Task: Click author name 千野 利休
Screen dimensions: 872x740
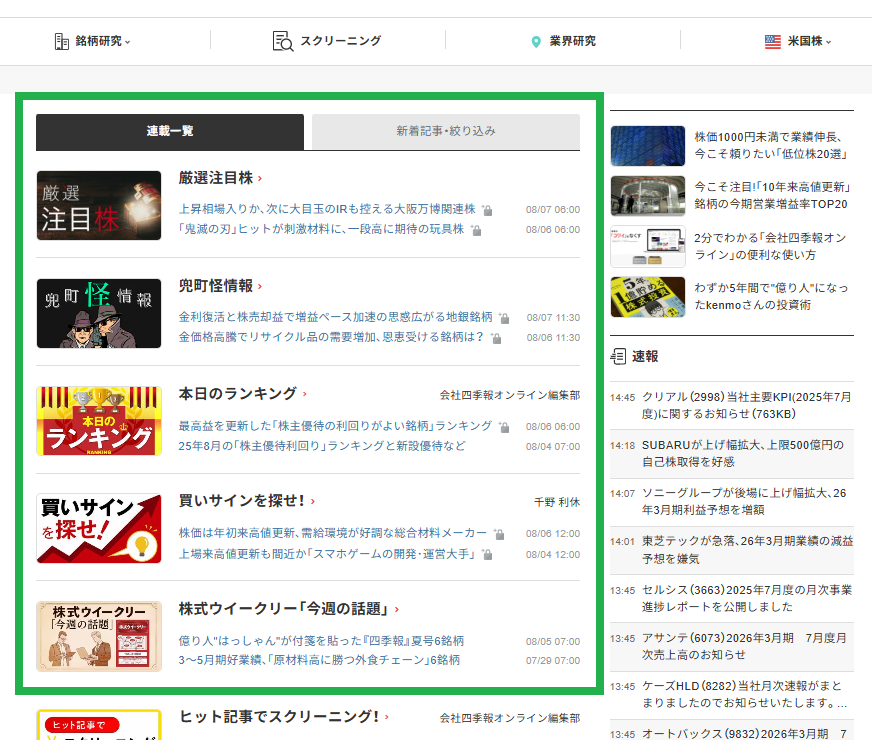Action: click(x=556, y=502)
